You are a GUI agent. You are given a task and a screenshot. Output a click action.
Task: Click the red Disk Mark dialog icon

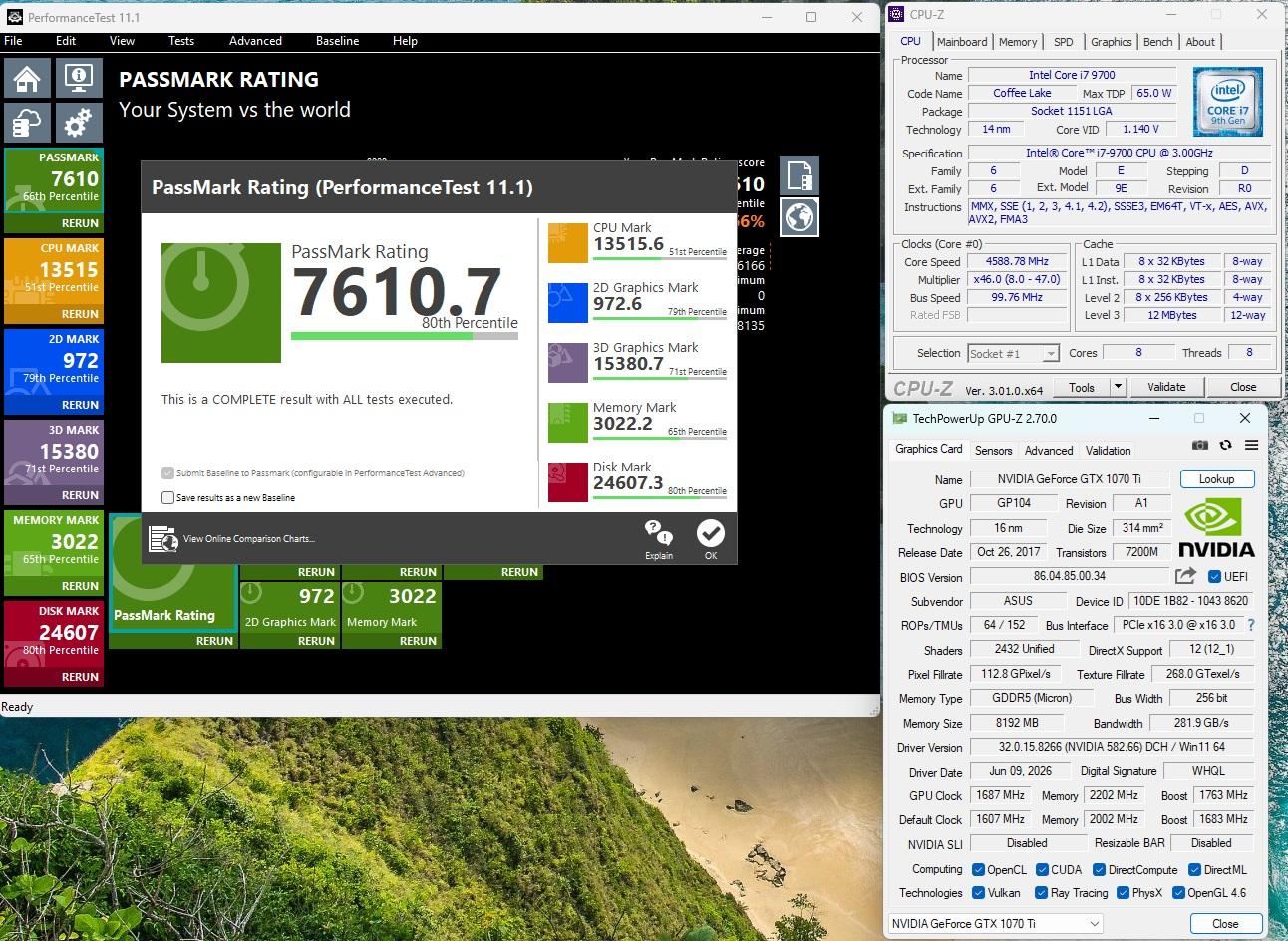[x=568, y=482]
